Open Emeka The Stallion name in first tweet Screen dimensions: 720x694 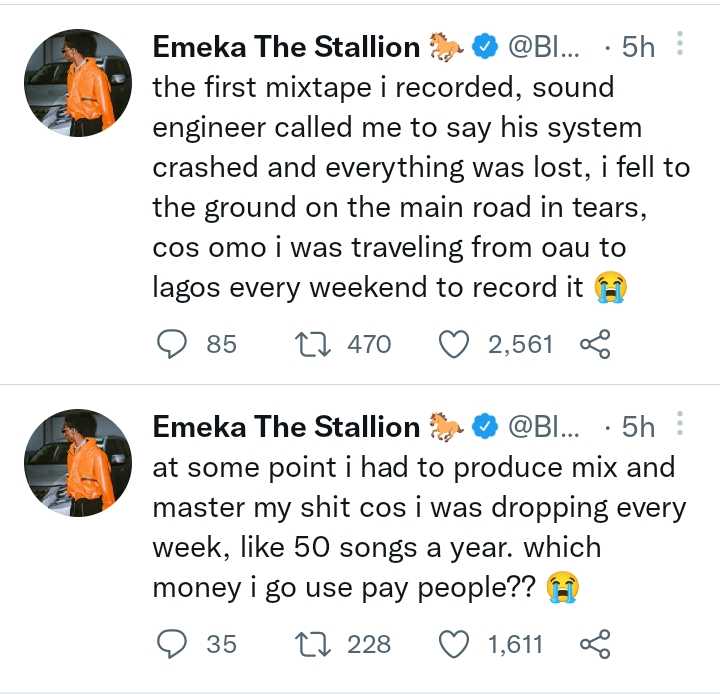click(286, 47)
